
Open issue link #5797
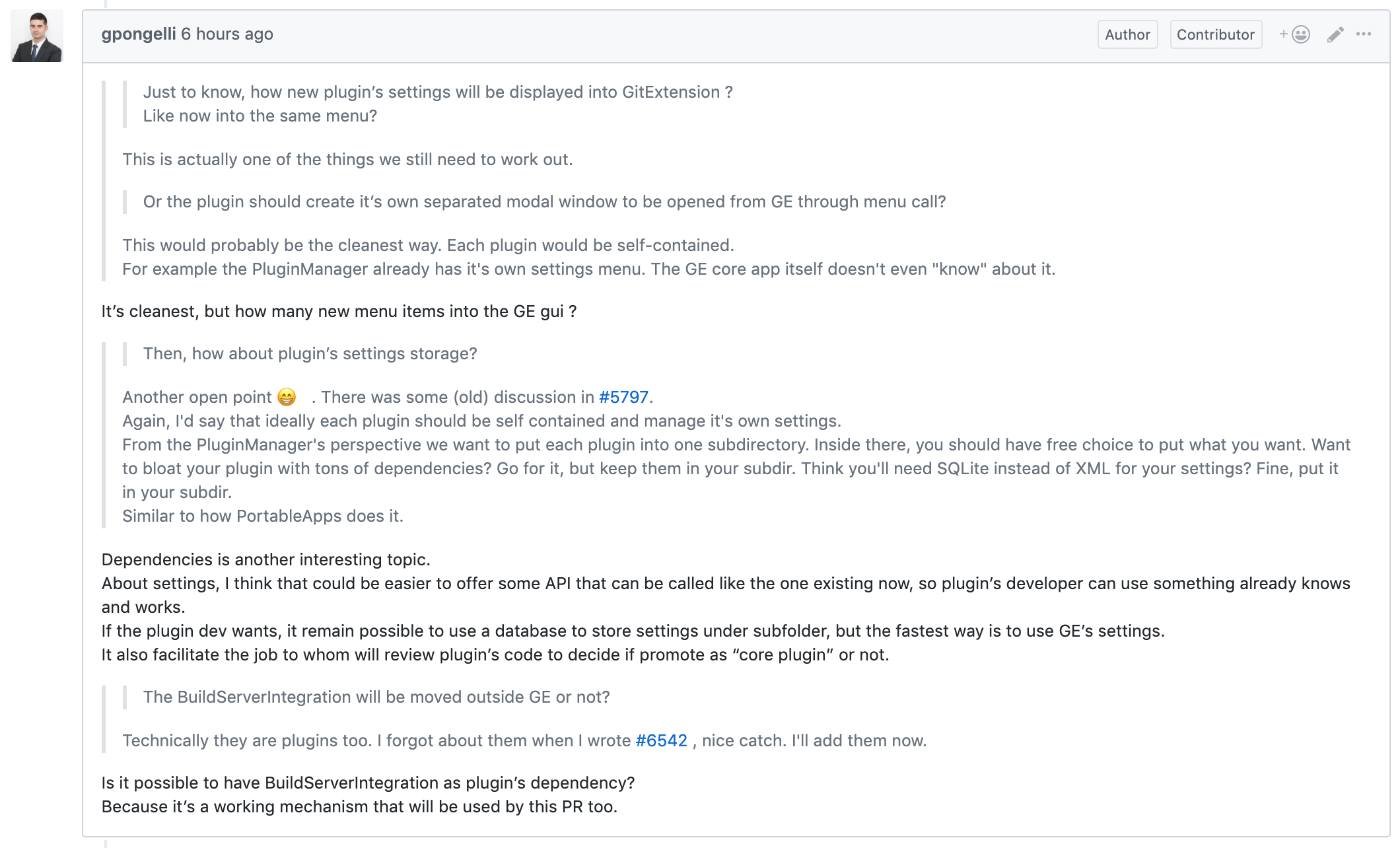point(623,397)
